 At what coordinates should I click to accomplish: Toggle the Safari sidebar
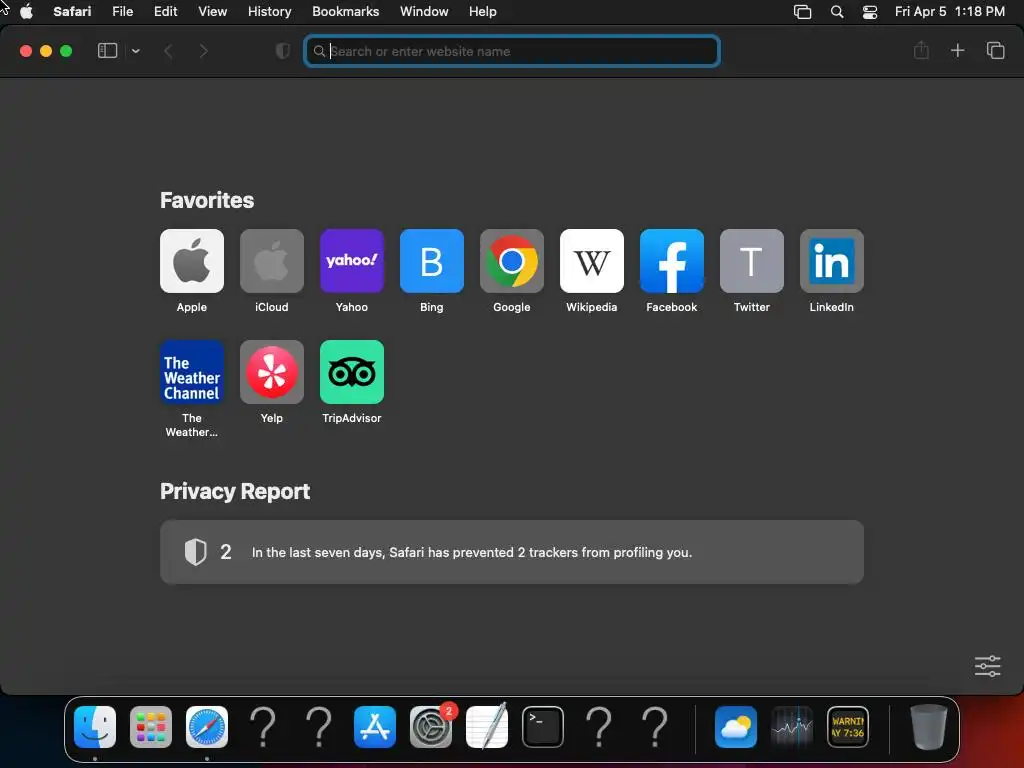tap(107, 51)
